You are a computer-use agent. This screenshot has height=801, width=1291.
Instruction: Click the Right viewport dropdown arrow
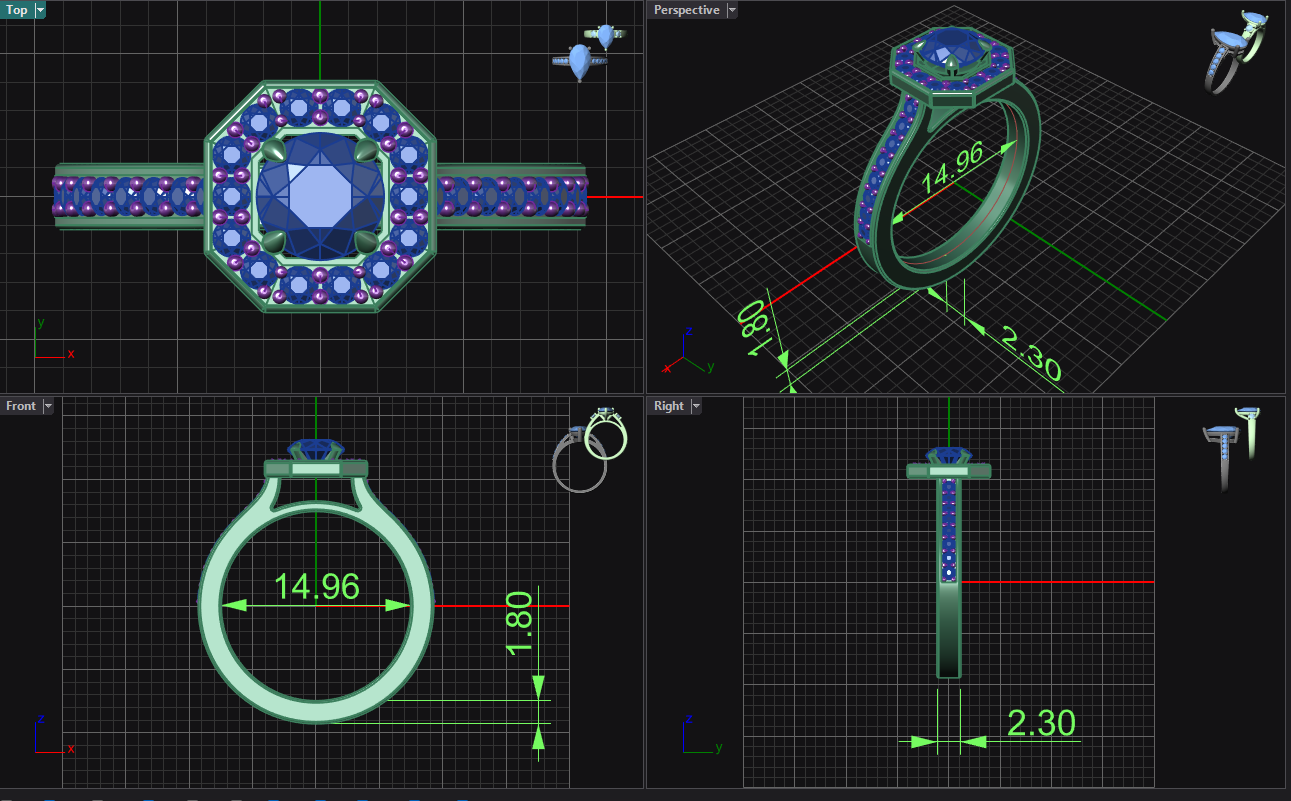pyautogui.click(x=696, y=406)
